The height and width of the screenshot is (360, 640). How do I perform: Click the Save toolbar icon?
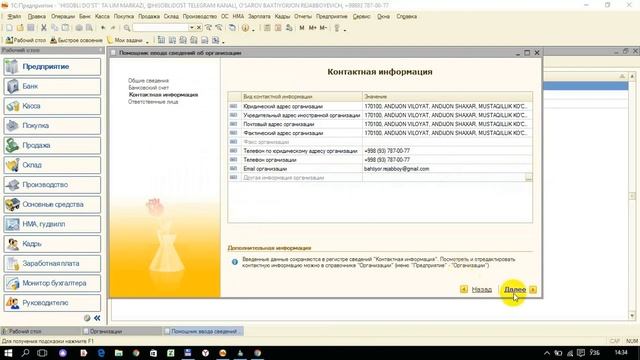(31, 28)
